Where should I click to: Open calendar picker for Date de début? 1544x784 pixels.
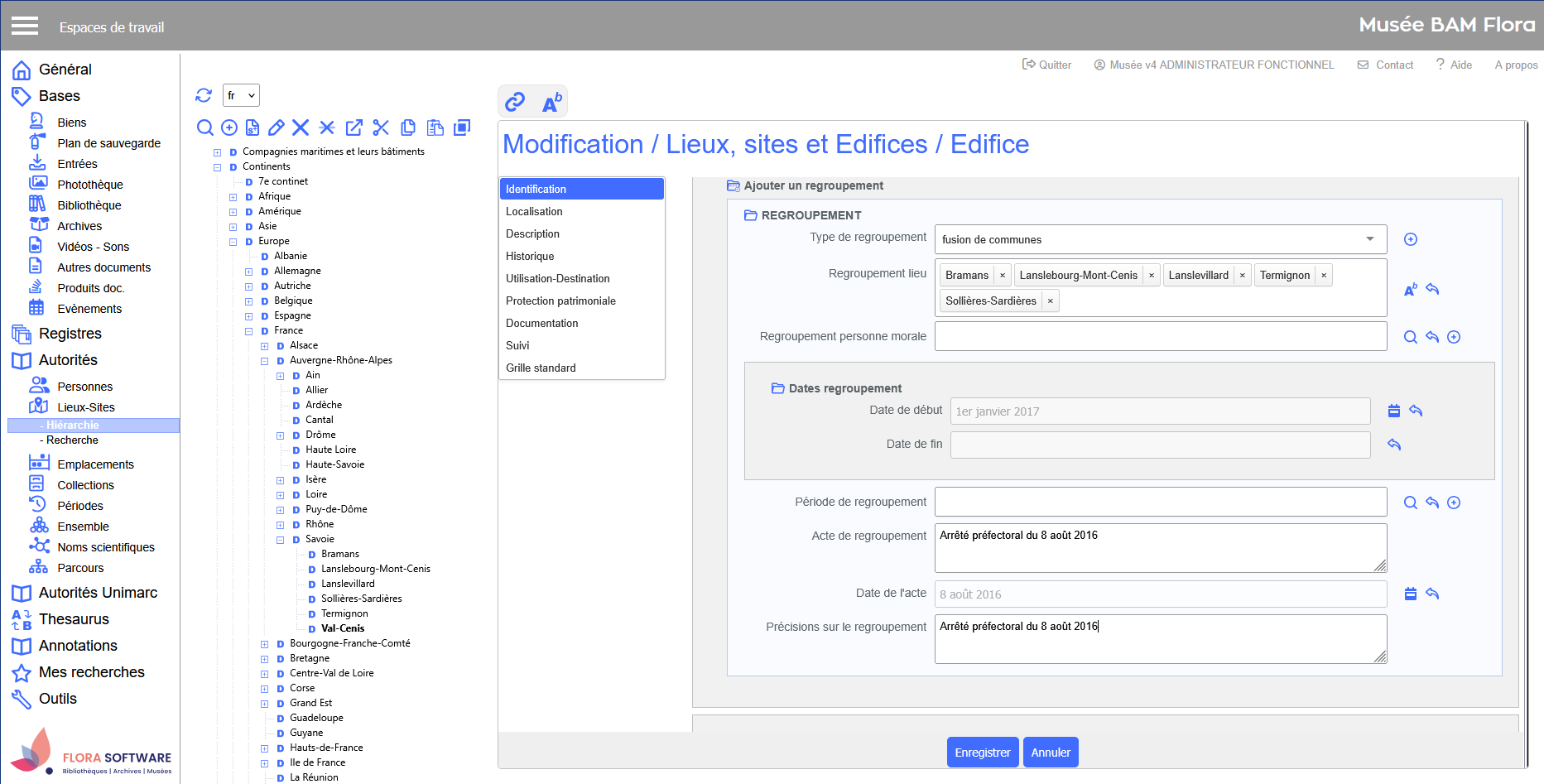[1394, 411]
